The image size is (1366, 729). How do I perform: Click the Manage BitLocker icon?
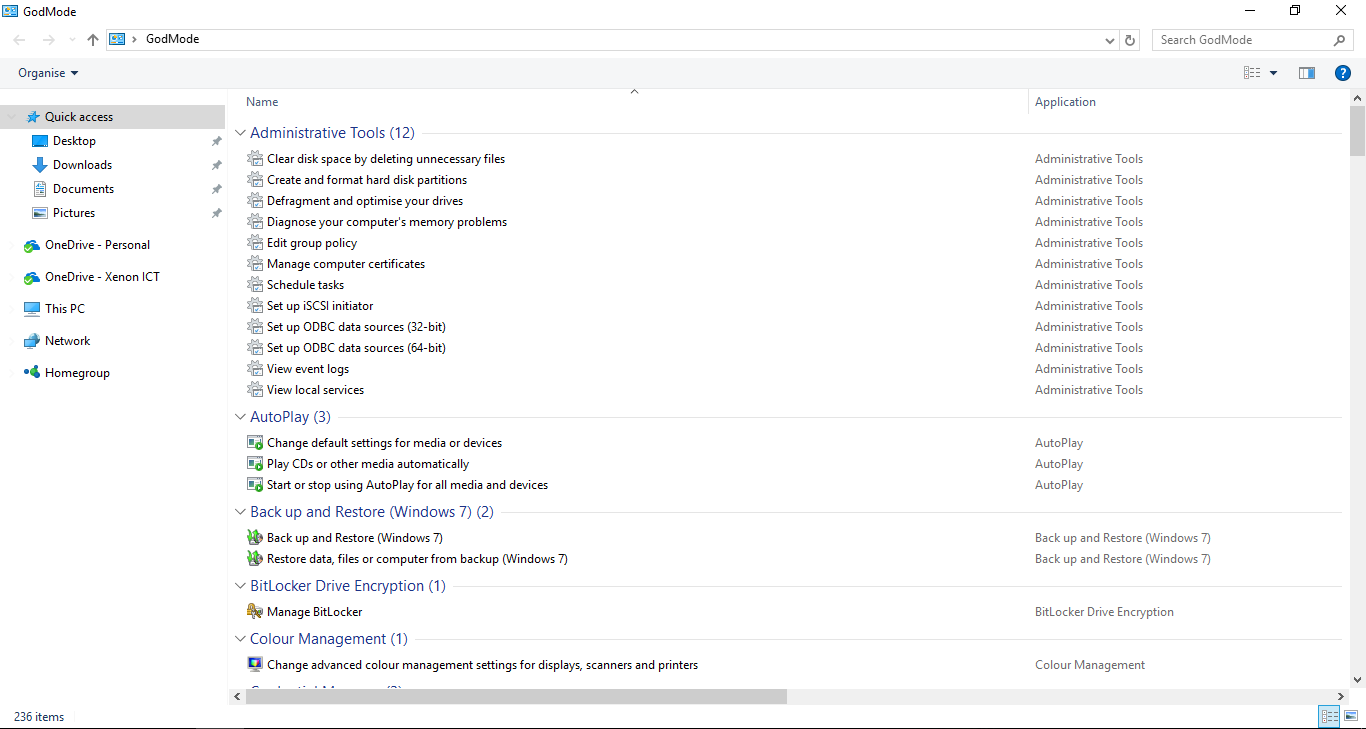click(x=255, y=612)
